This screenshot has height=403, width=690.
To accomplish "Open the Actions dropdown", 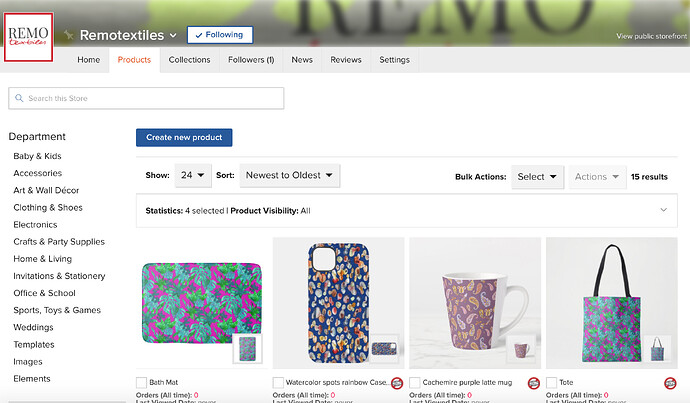I will (597, 177).
